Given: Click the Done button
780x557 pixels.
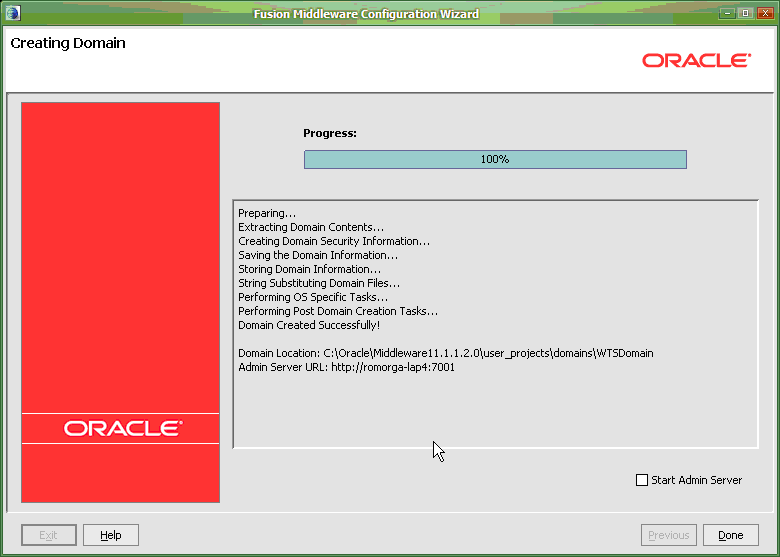Looking at the screenshot, I should point(731,535).
